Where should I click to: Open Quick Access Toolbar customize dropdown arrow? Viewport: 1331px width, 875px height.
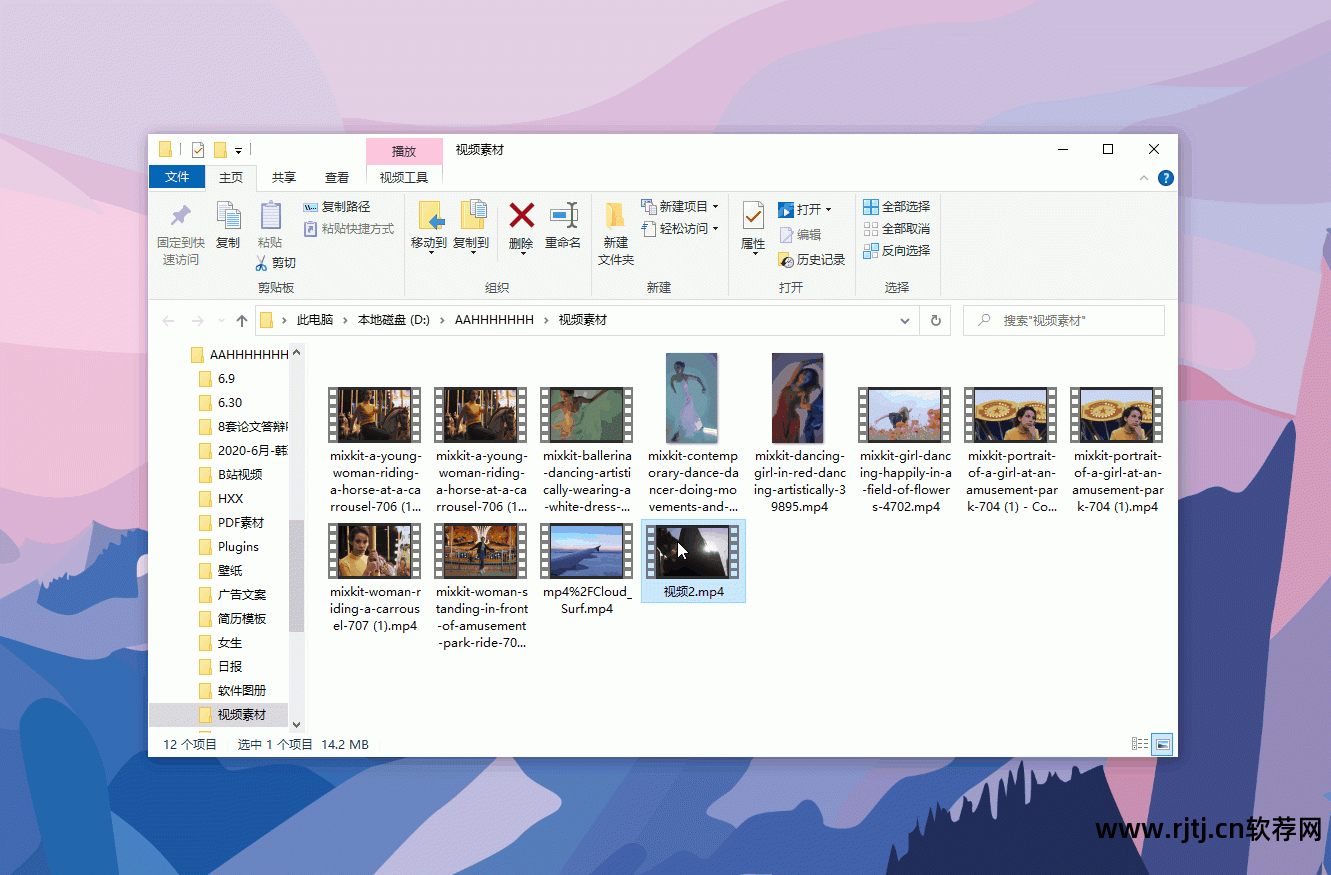(x=239, y=151)
